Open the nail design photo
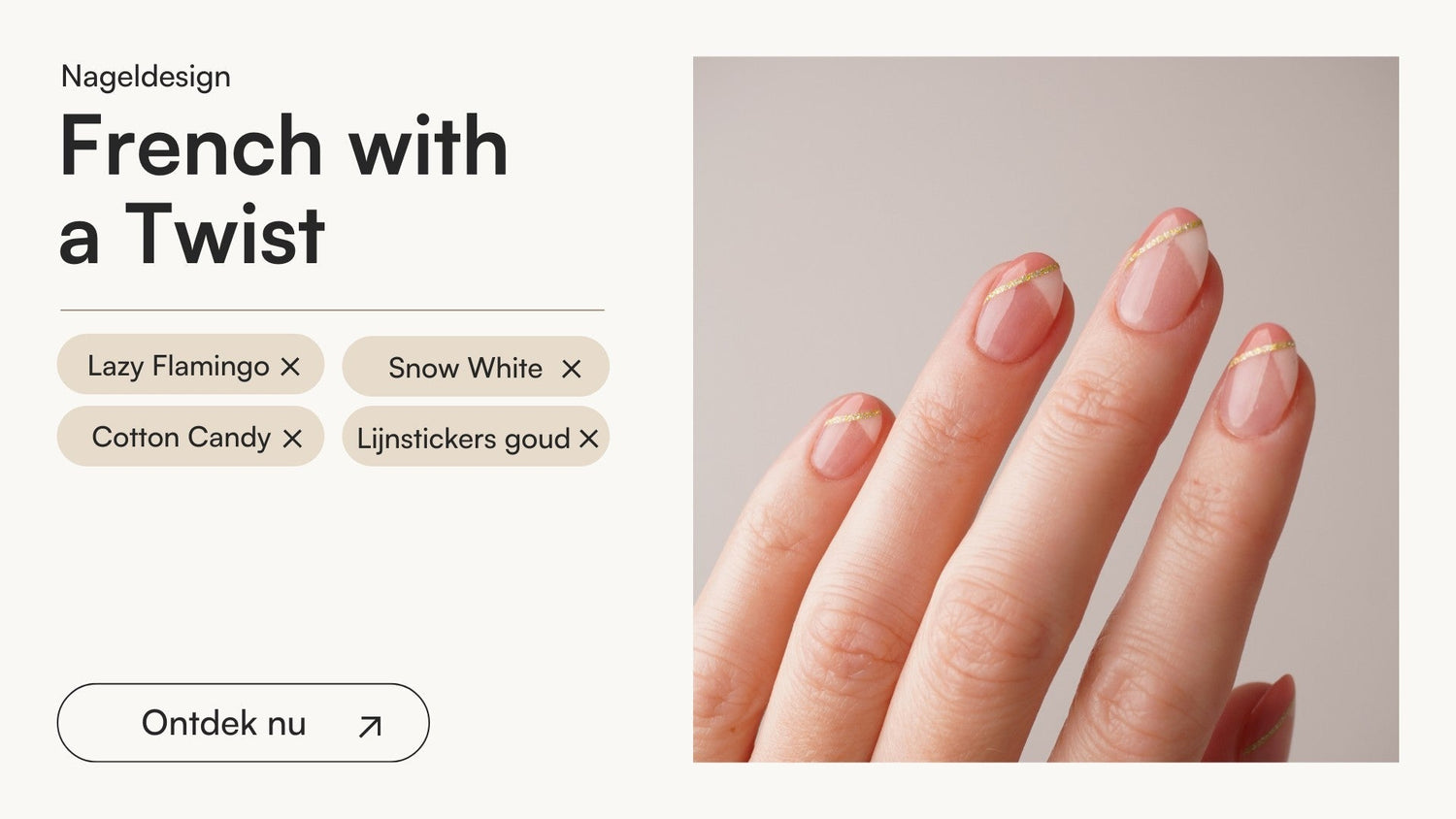Image resolution: width=1456 pixels, height=819 pixels. click(x=1045, y=409)
